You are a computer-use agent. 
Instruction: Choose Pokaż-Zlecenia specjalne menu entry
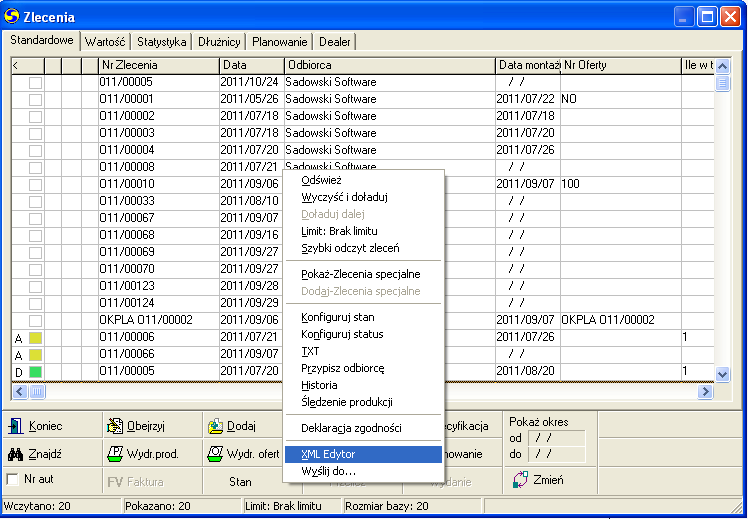pos(363,274)
